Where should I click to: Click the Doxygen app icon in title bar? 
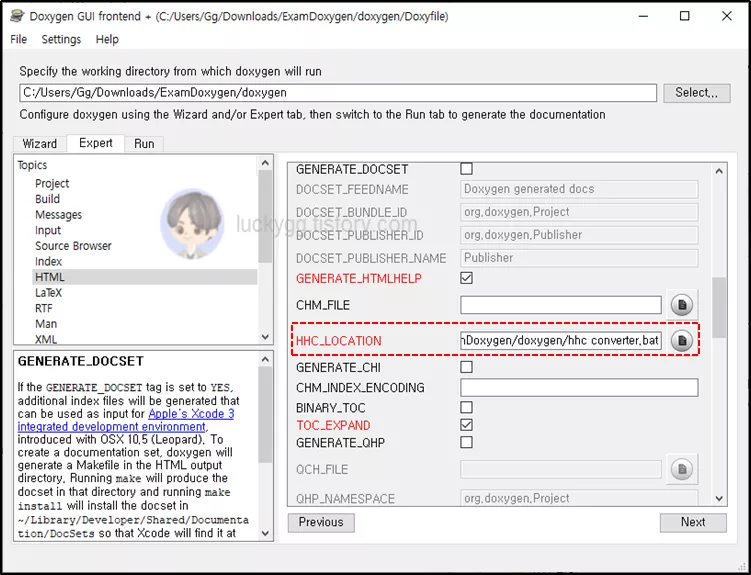pos(17,16)
